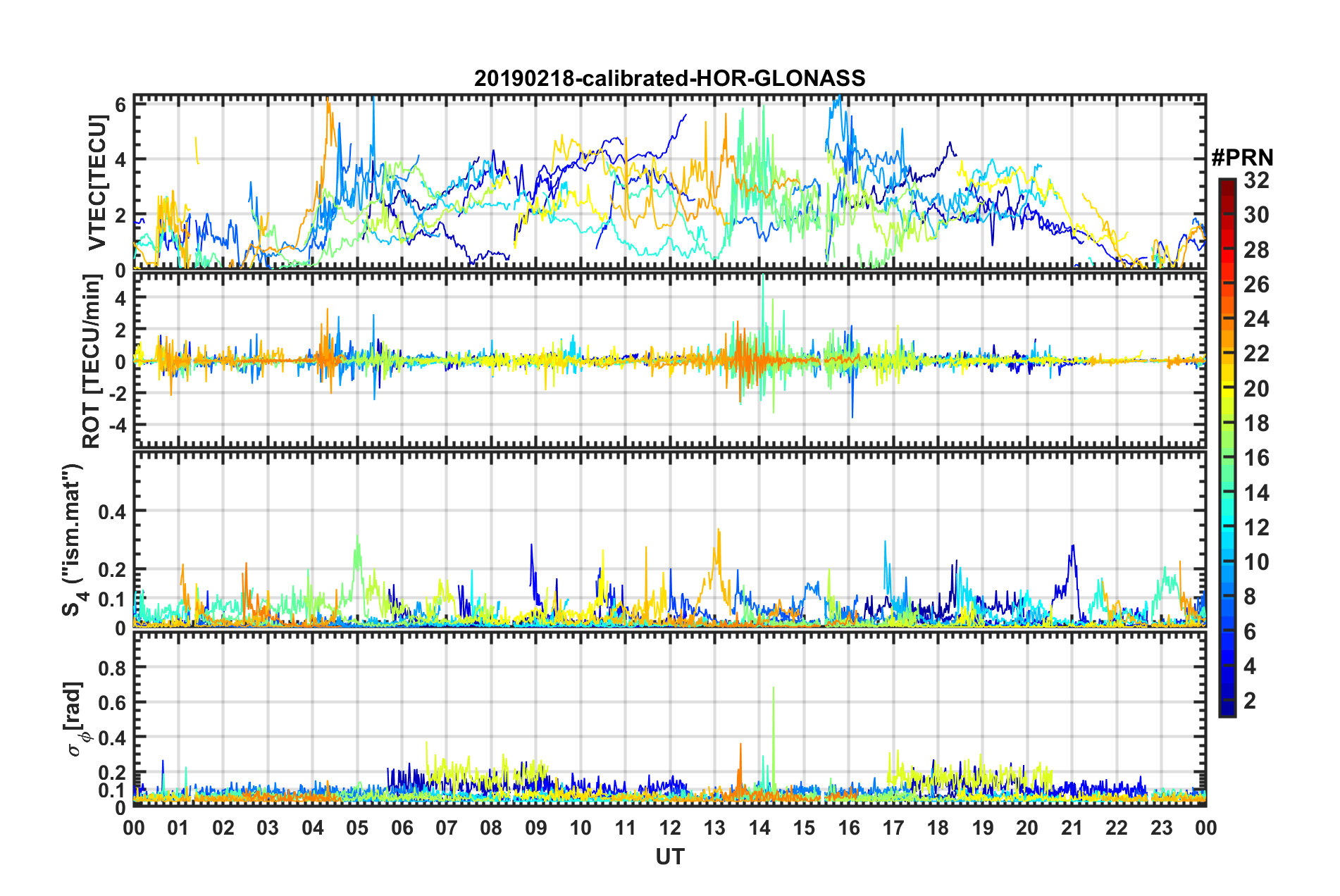Click x-axis tick label 04

(313, 828)
